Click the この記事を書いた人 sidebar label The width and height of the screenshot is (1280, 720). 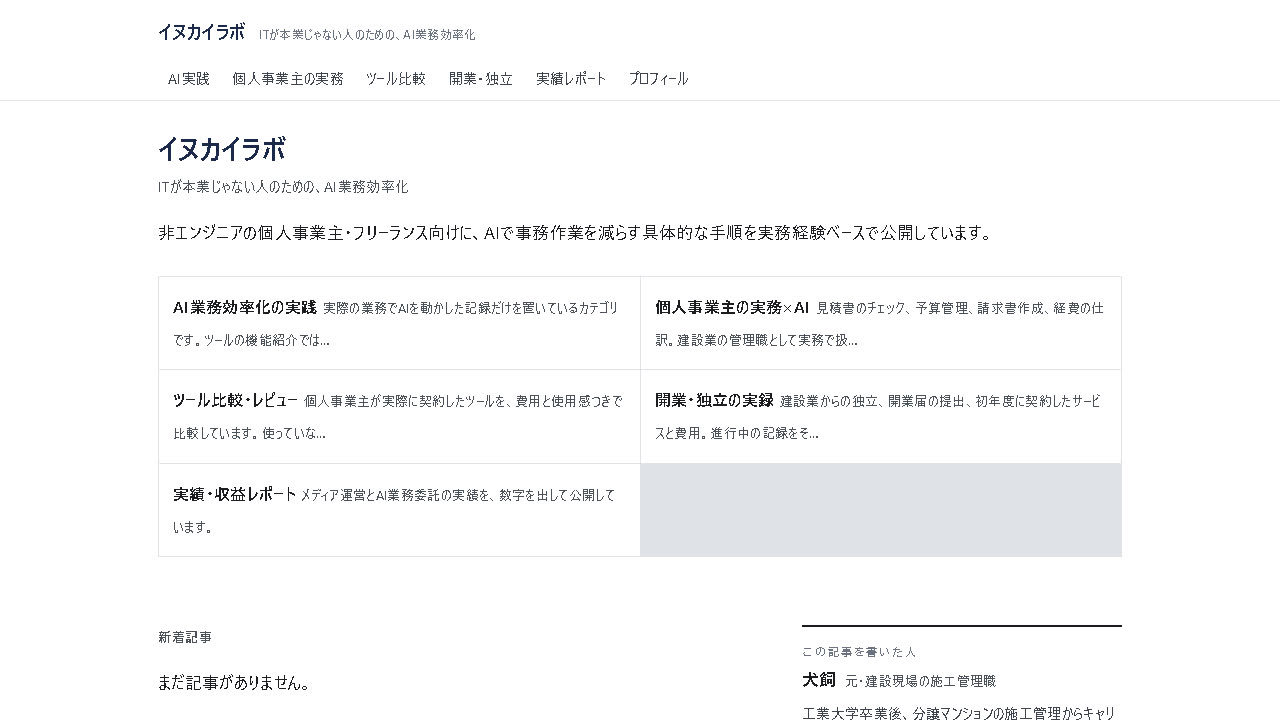(x=859, y=652)
